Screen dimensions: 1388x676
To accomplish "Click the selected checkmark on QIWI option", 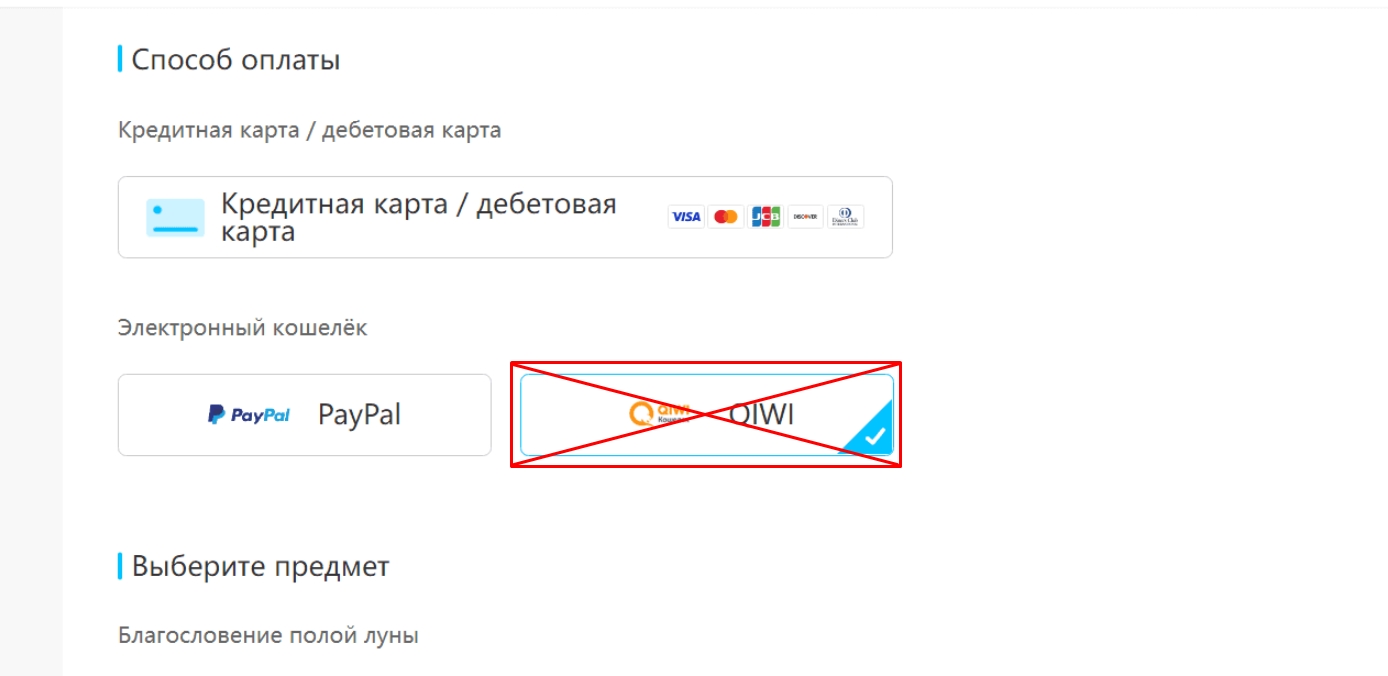I will [x=873, y=436].
